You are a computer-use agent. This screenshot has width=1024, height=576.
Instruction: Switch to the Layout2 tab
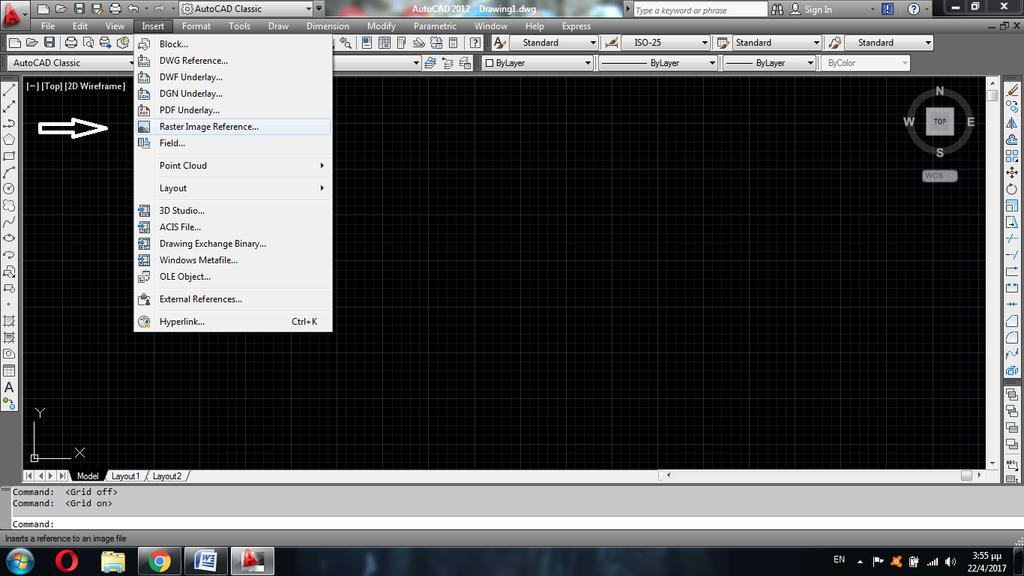point(167,476)
